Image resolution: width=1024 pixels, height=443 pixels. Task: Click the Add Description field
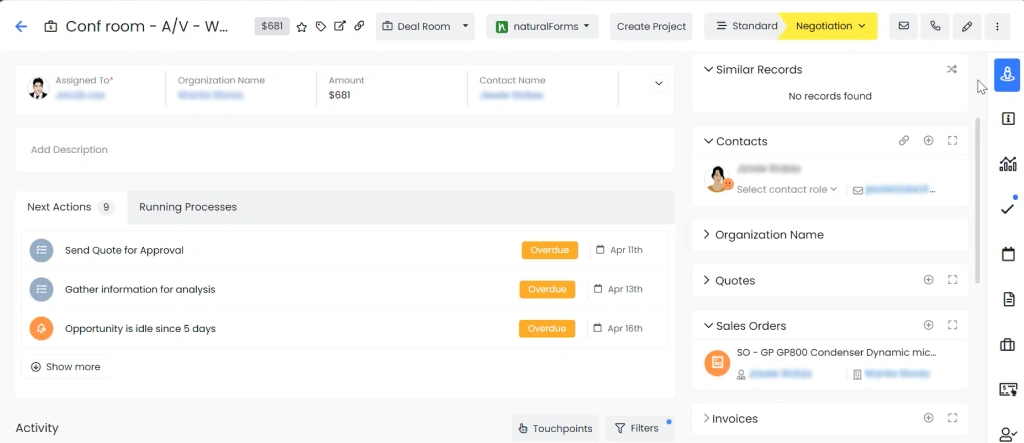tap(345, 150)
